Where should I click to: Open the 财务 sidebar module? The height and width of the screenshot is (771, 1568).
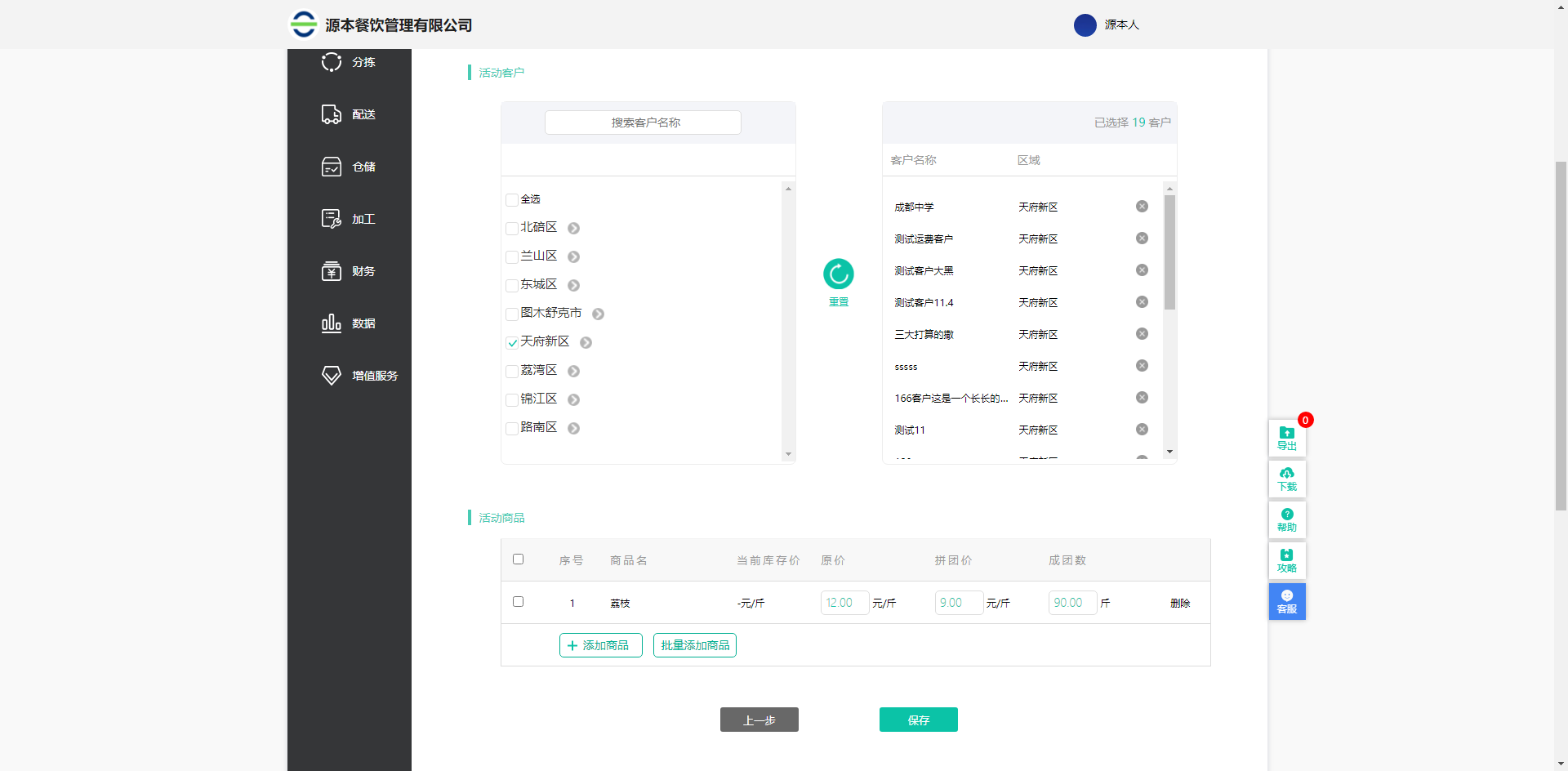350,270
